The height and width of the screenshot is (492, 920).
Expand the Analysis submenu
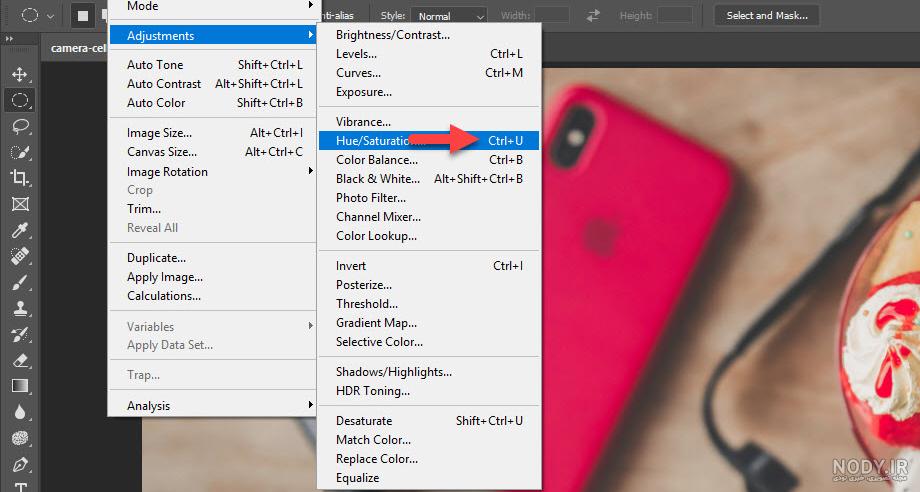point(213,406)
